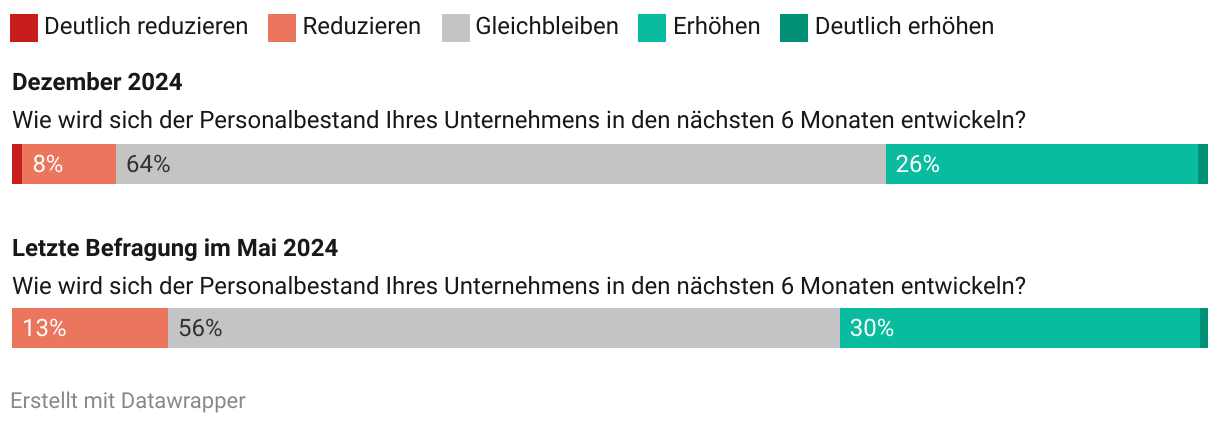Select the Deutlich reduzieren legend label
The height and width of the screenshot is (424, 1220).
coord(146,27)
